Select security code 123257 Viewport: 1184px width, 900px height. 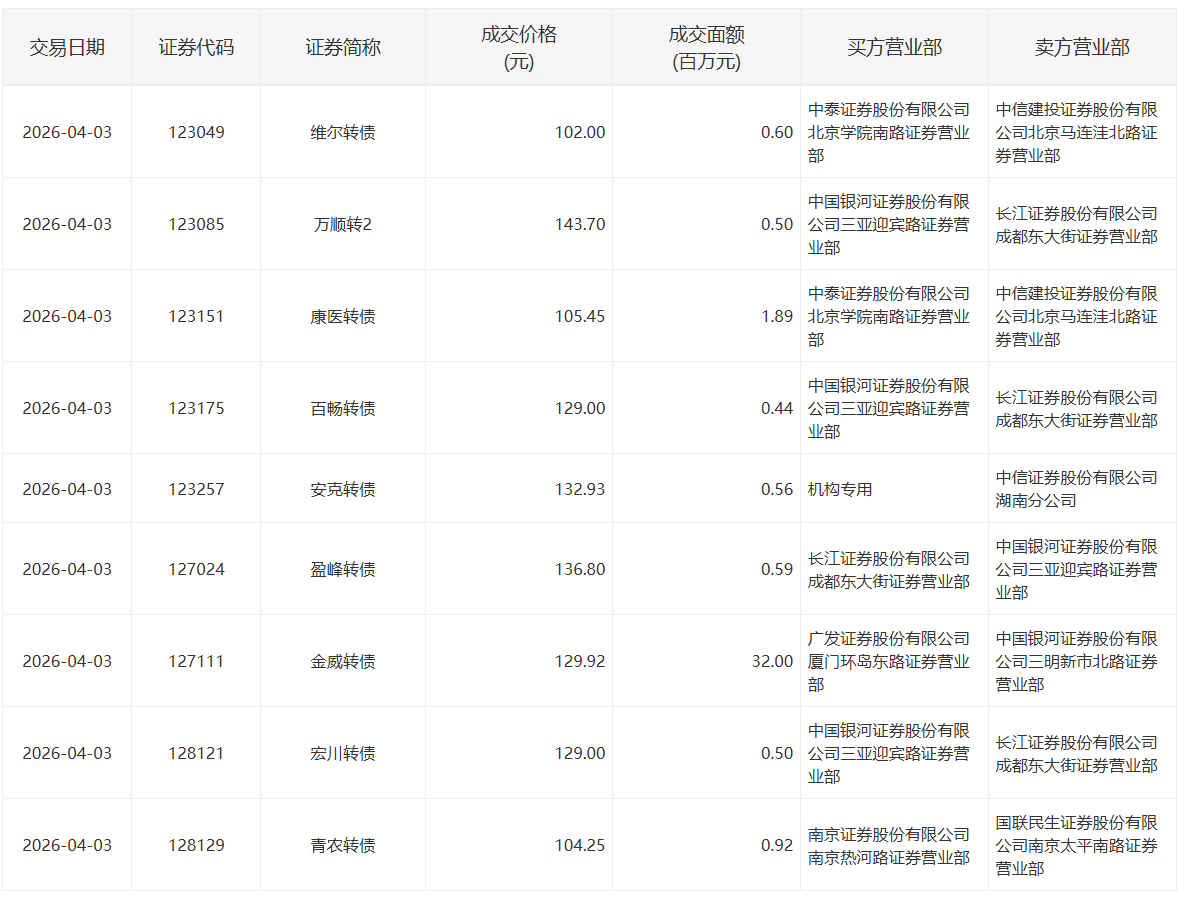pyautogui.click(x=196, y=489)
